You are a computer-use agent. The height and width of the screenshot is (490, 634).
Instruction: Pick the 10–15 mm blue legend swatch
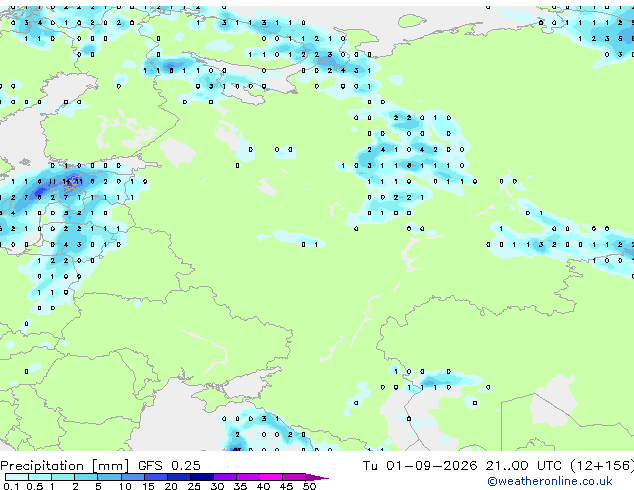[x=133, y=477]
